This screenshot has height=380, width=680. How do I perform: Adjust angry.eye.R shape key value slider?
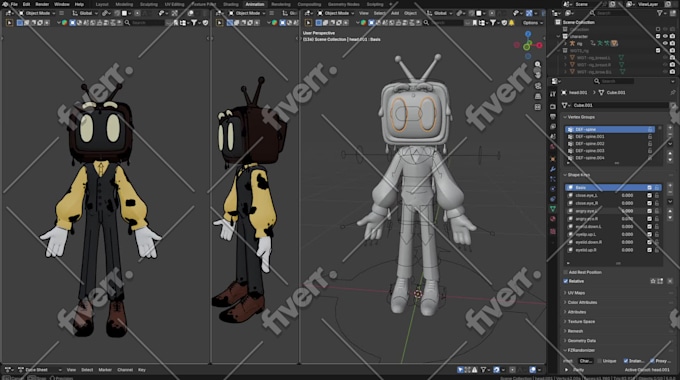tap(627, 219)
